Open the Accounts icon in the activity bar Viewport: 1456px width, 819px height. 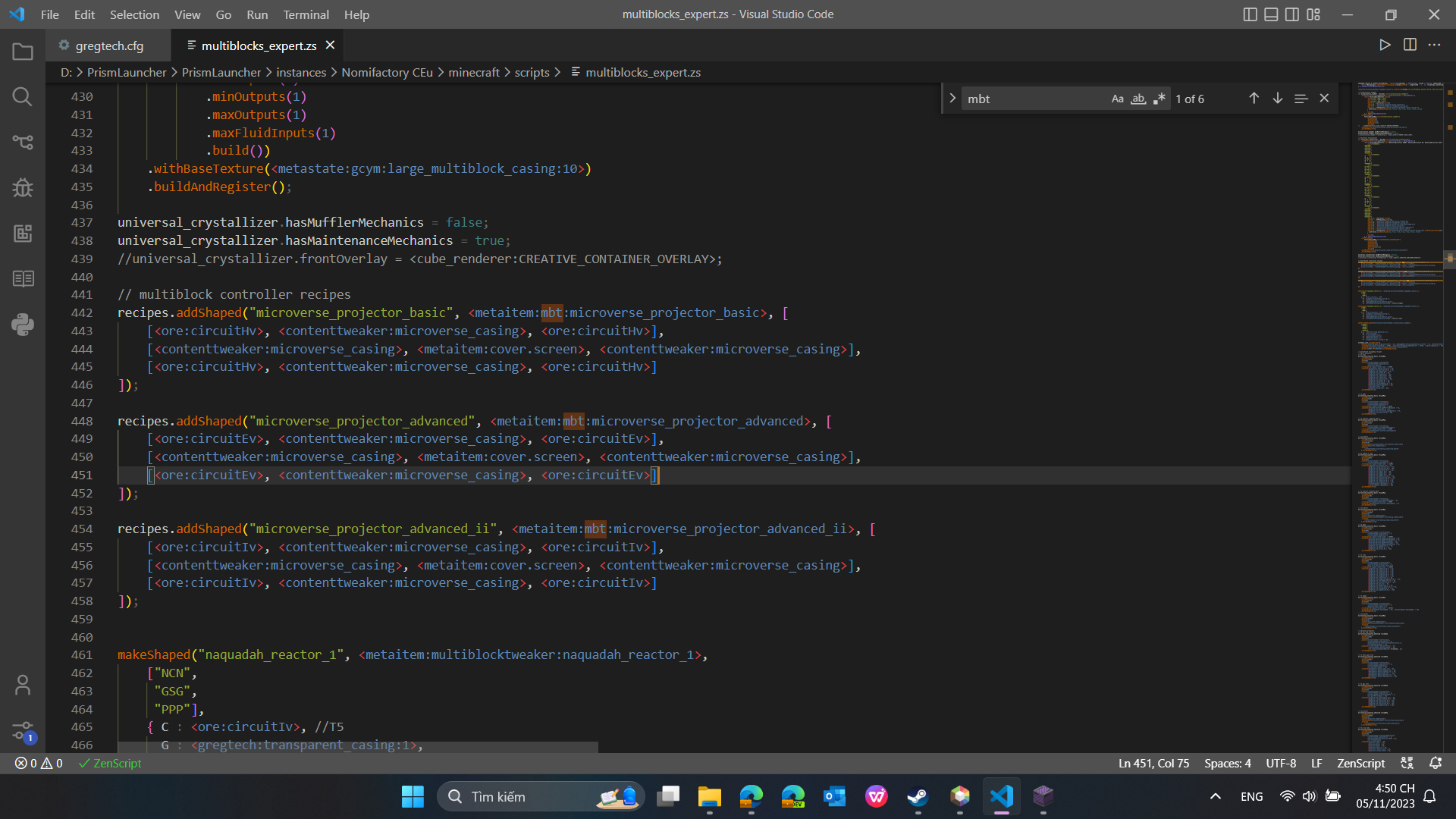point(22,685)
